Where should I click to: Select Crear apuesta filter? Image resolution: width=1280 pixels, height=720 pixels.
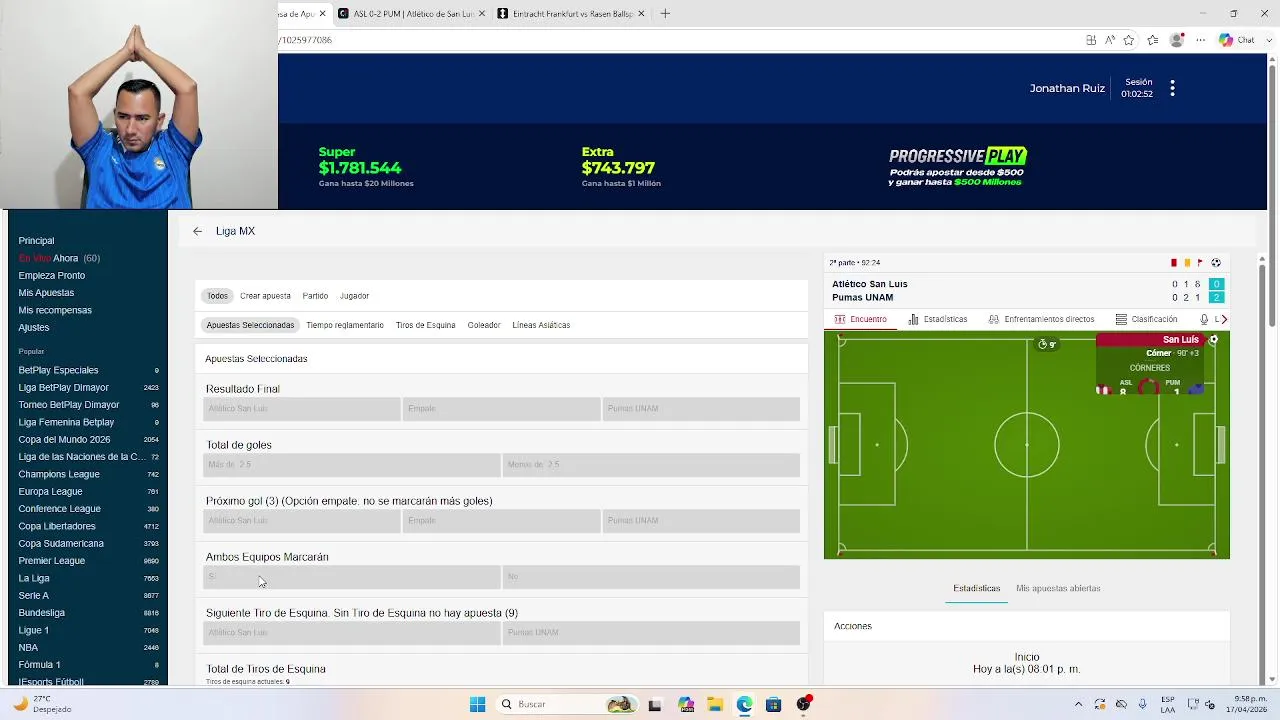265,296
